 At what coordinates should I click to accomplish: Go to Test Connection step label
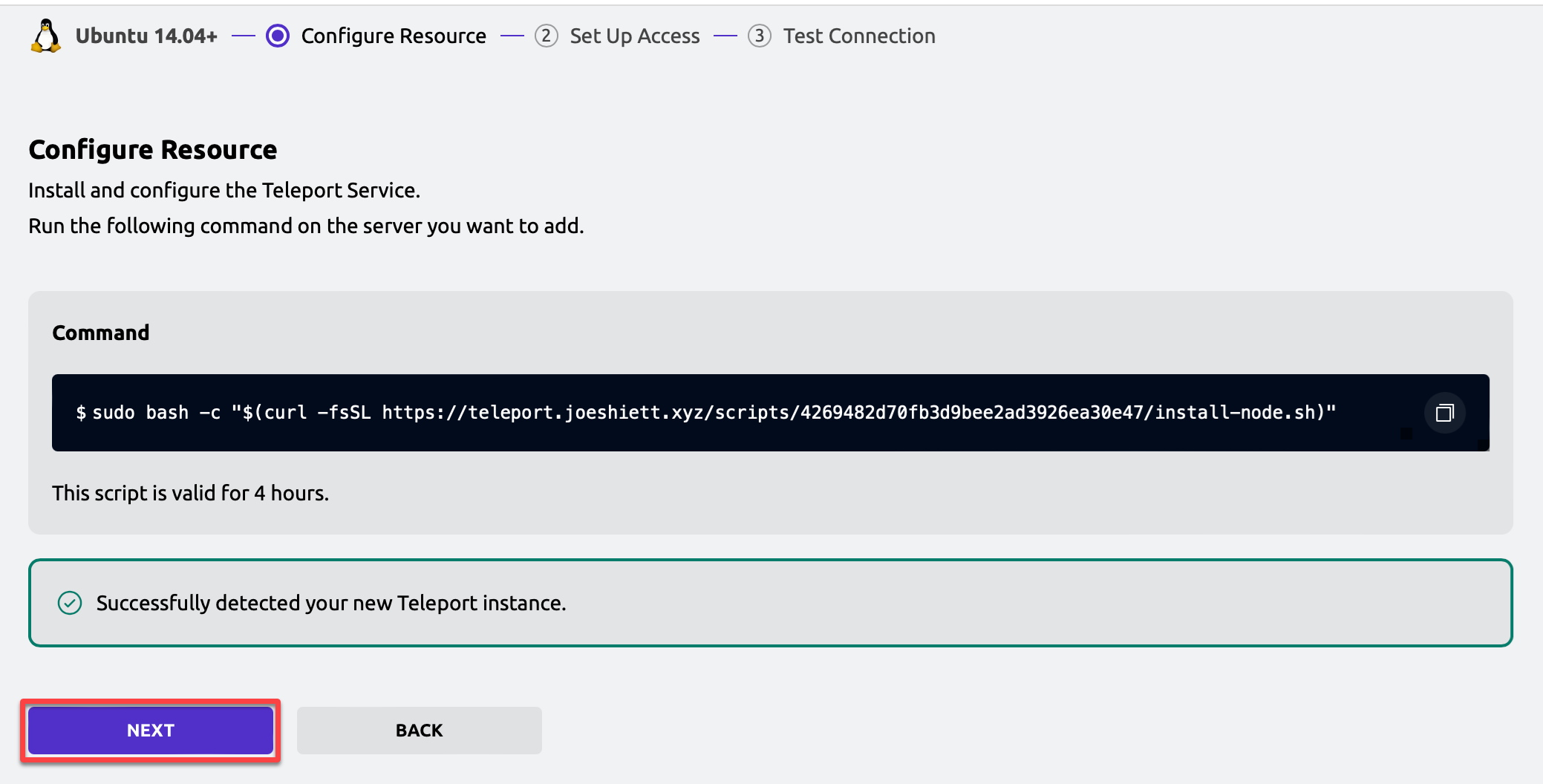pyautogui.click(x=859, y=36)
